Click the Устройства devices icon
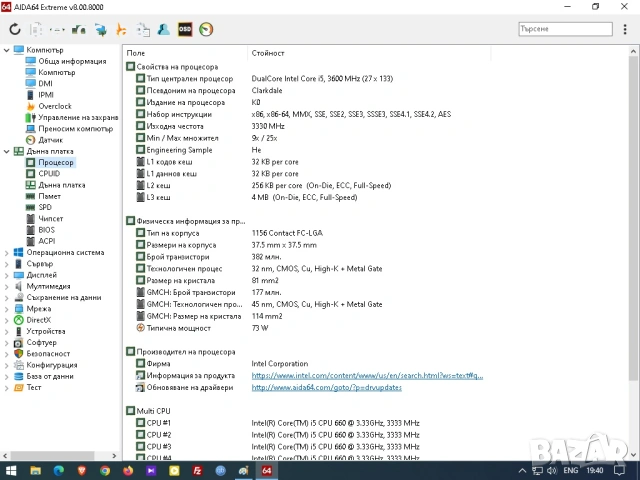 pos(18,331)
